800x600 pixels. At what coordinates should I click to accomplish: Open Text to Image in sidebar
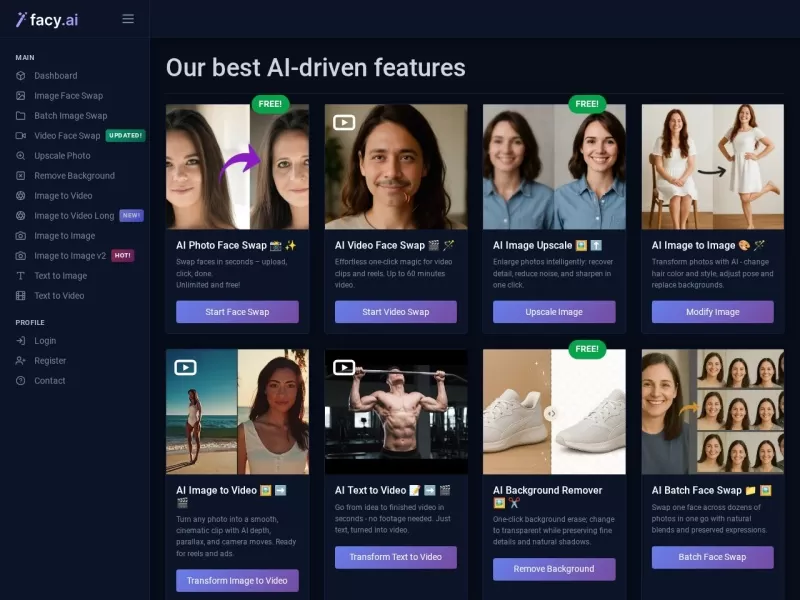(60, 276)
